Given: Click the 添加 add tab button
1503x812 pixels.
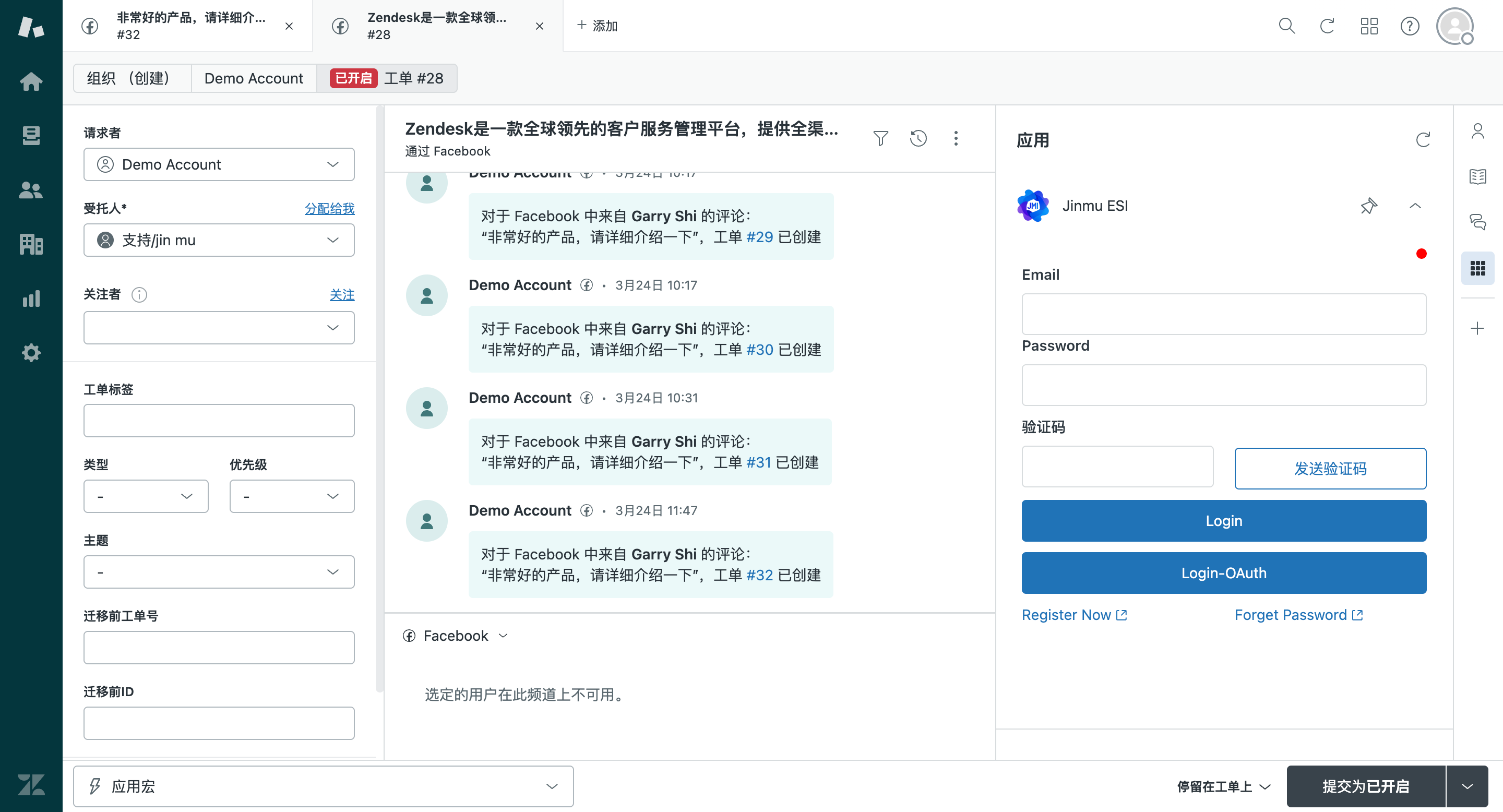Looking at the screenshot, I should [x=597, y=26].
